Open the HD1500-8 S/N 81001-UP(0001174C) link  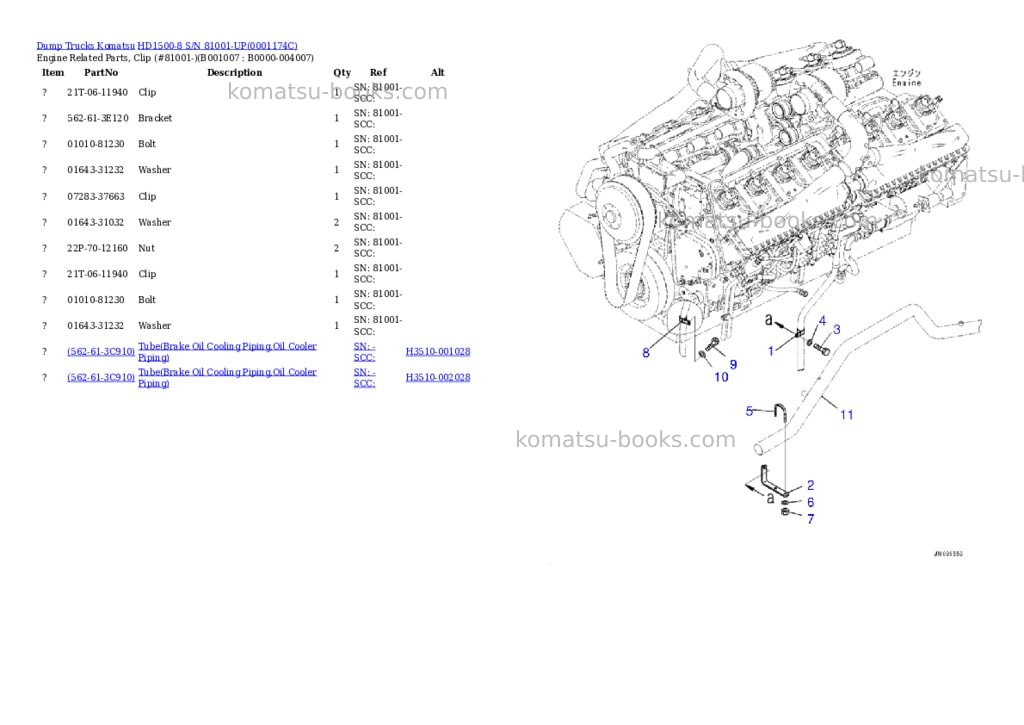click(x=217, y=46)
